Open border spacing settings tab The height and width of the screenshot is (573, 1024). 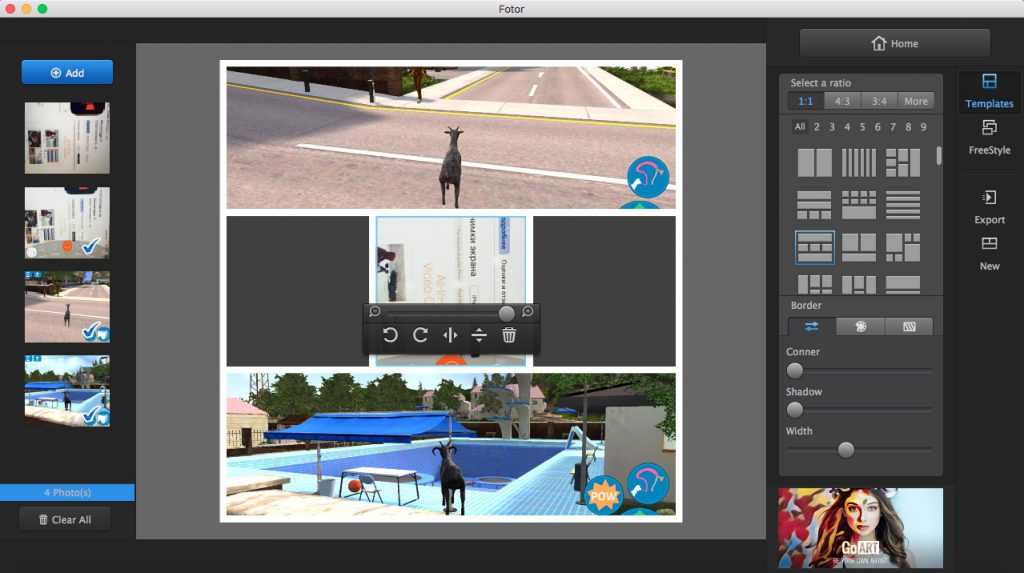pyautogui.click(x=812, y=326)
